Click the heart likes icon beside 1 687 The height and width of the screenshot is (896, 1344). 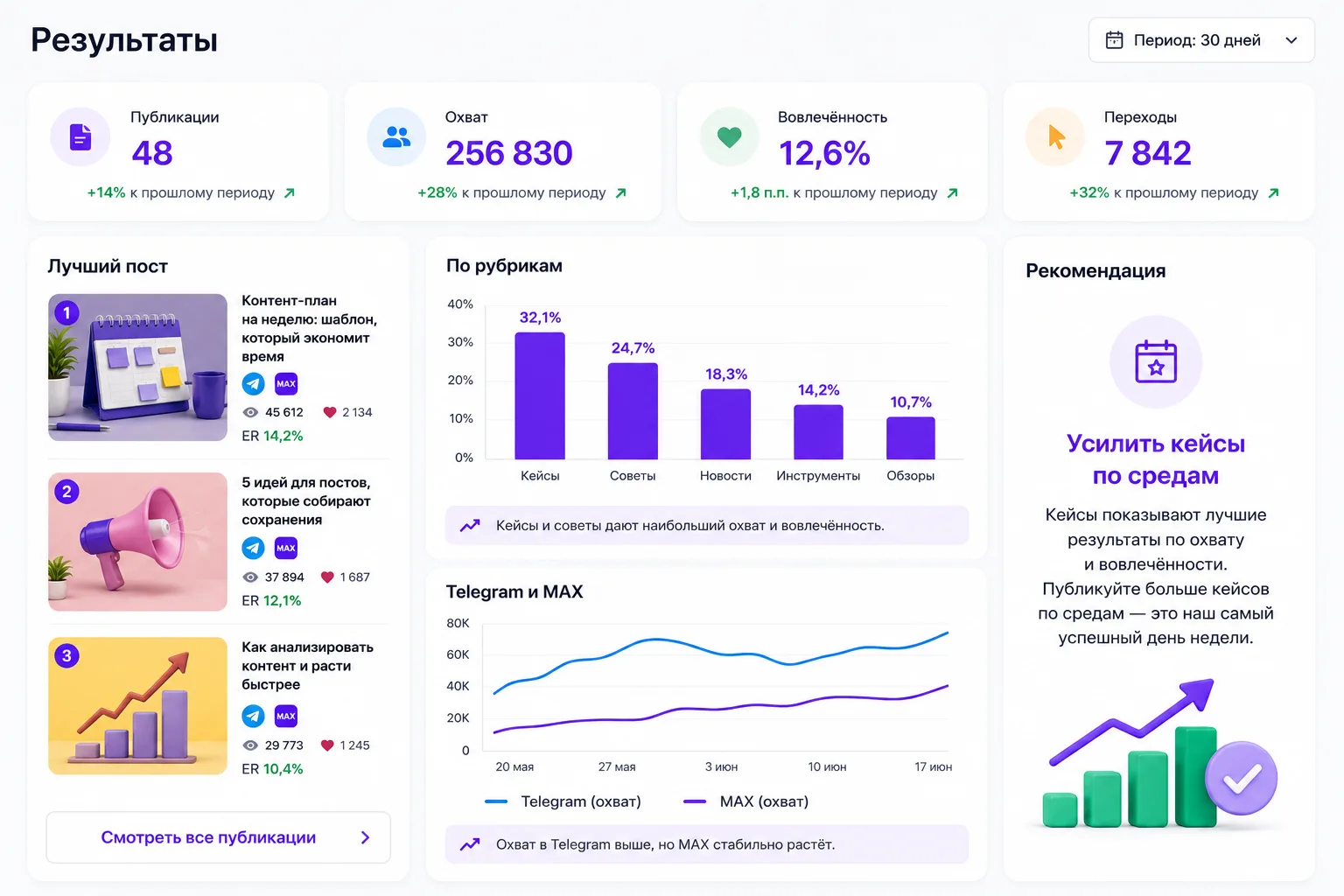click(328, 577)
